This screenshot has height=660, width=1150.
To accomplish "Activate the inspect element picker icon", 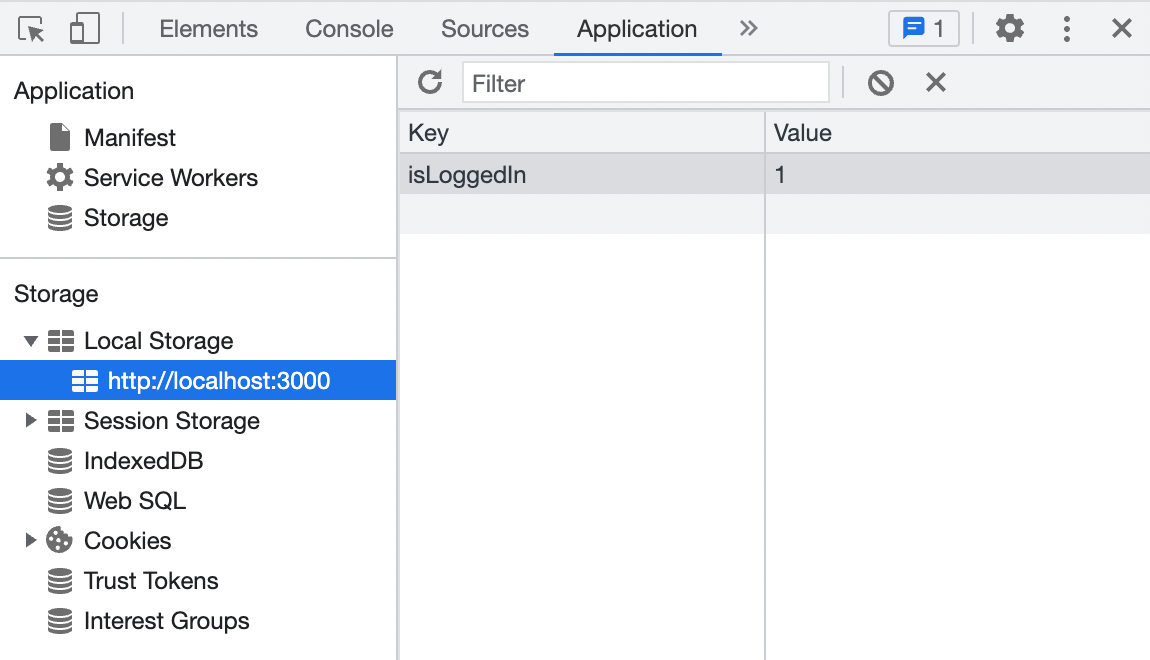I will click(x=32, y=29).
